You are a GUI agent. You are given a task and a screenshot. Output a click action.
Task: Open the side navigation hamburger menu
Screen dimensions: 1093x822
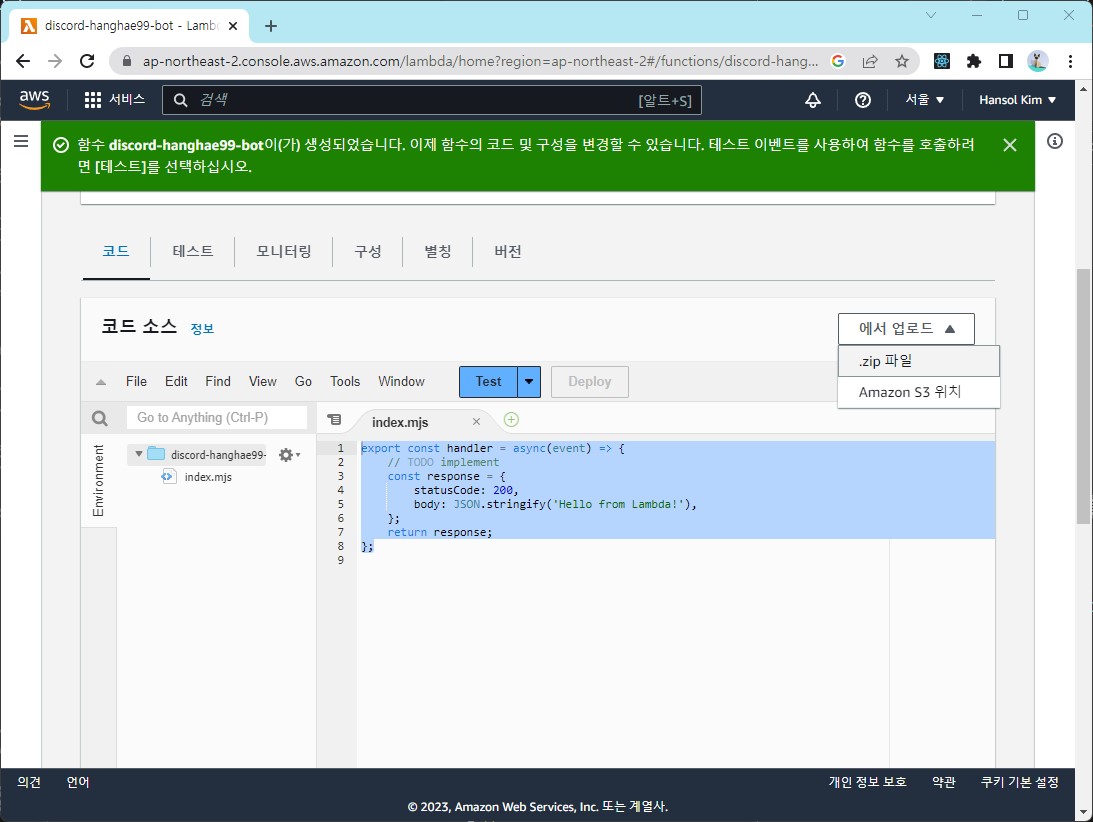21,142
